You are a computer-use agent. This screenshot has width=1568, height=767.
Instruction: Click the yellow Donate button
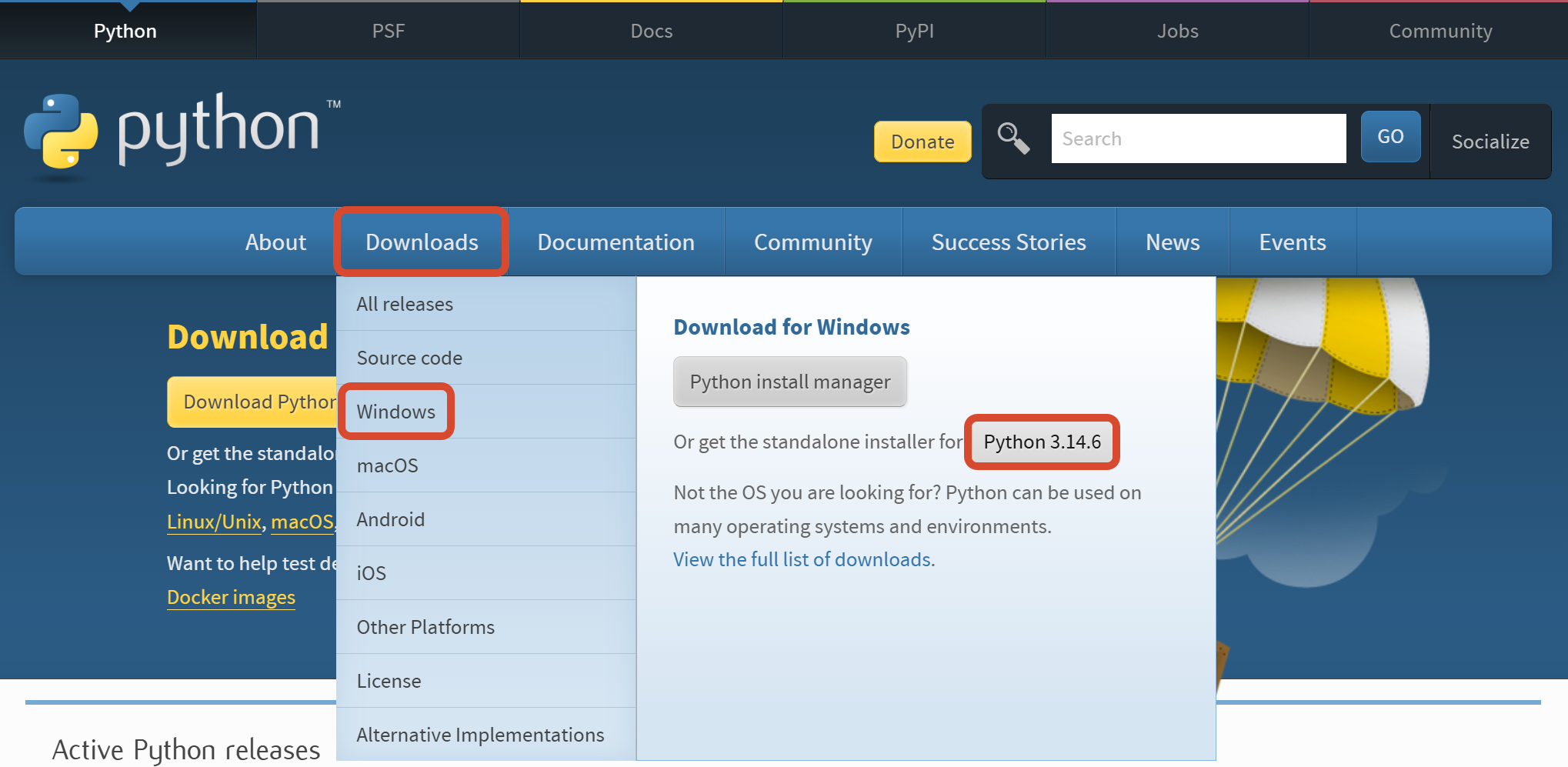click(x=922, y=142)
